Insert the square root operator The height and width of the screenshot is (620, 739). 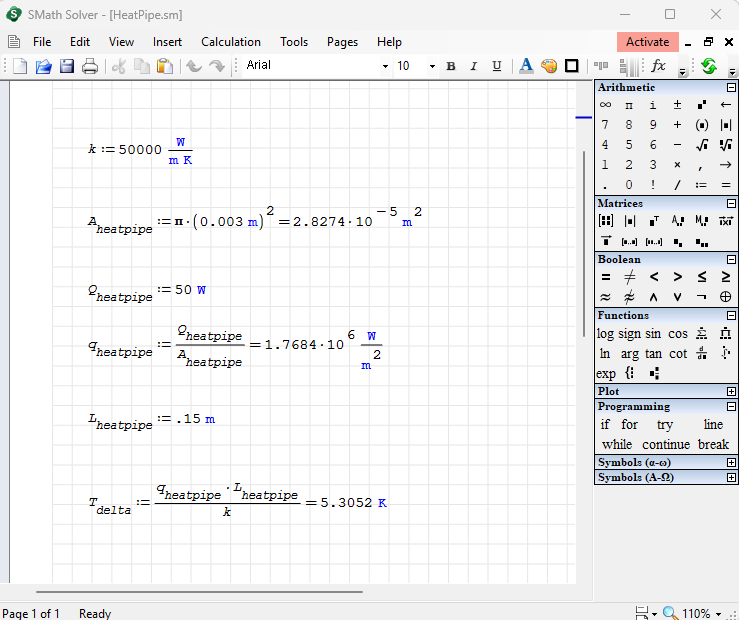pos(702,145)
